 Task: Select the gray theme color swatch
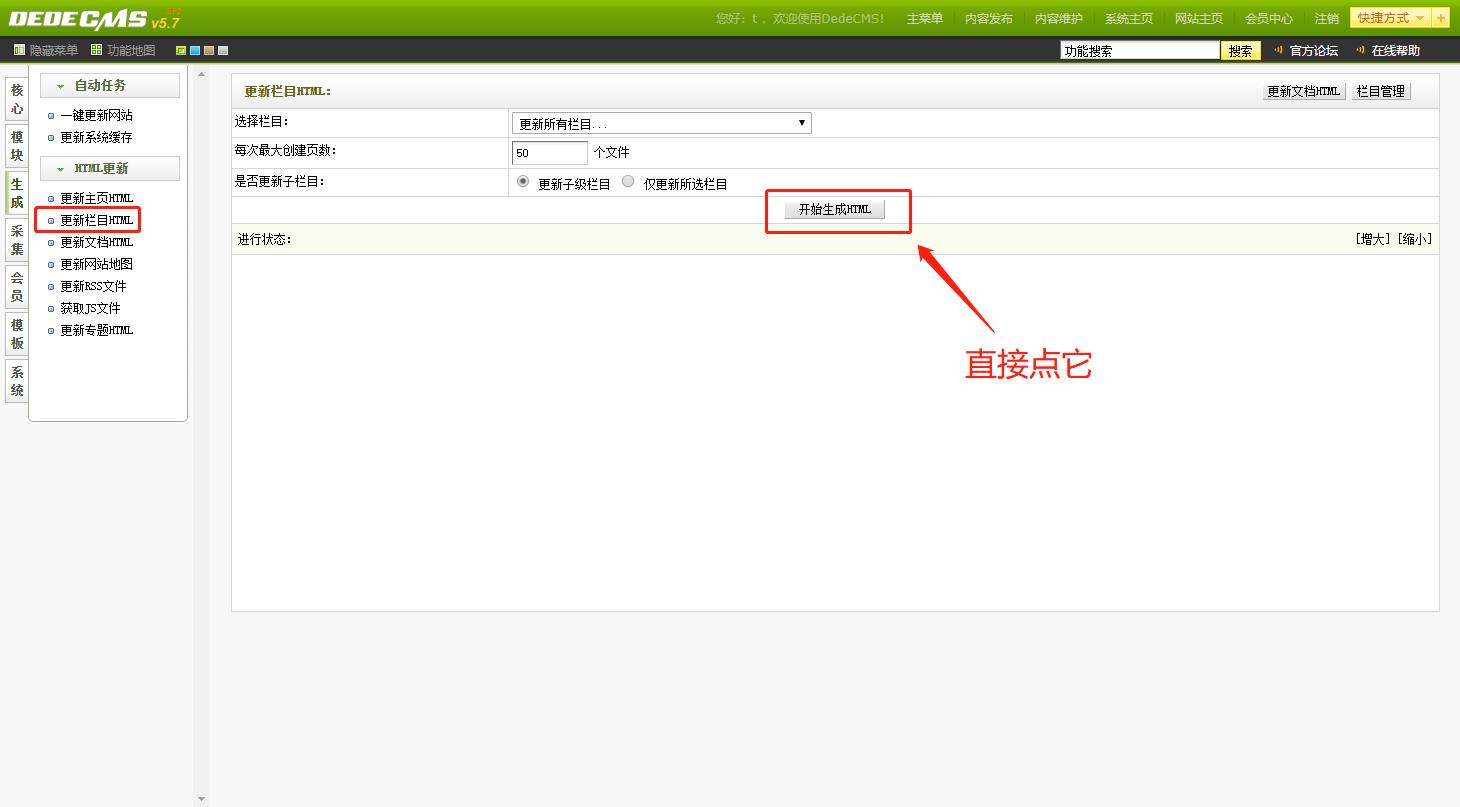click(223, 50)
